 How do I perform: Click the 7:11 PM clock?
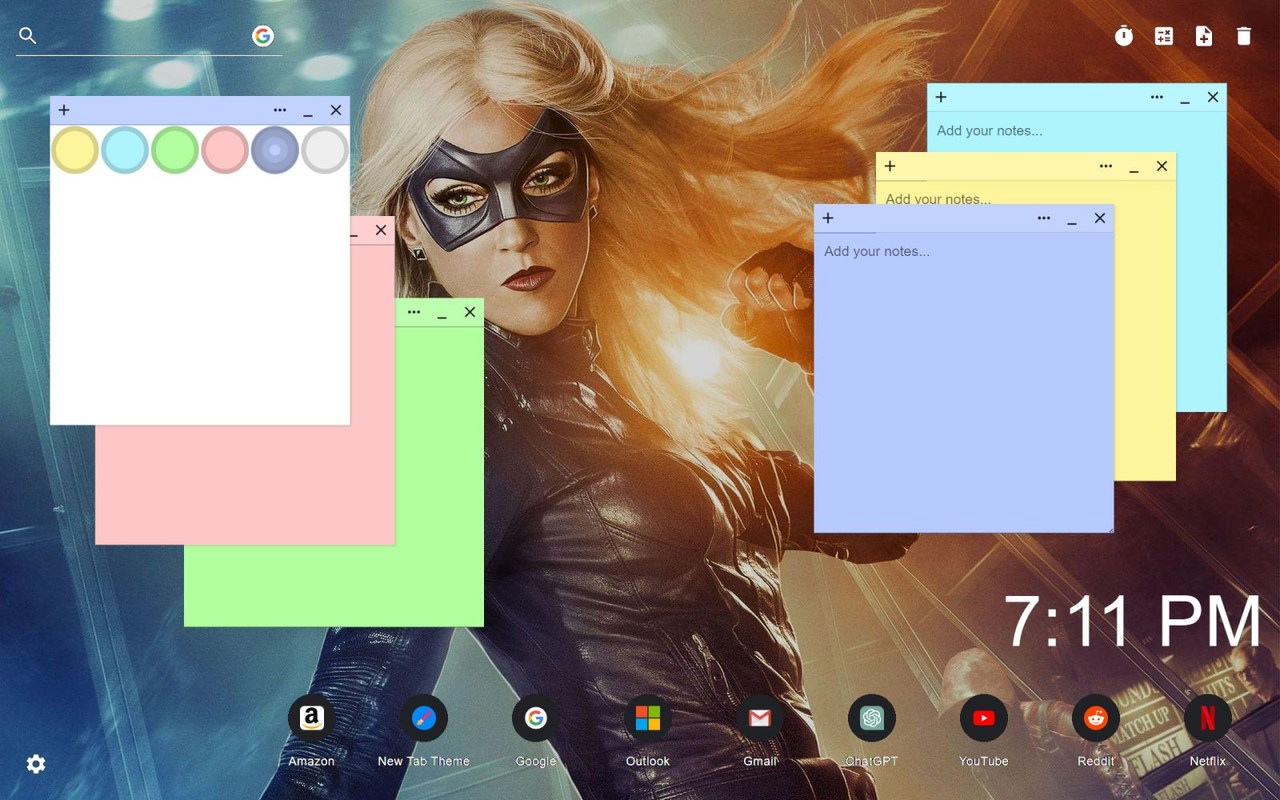[x=1132, y=622]
